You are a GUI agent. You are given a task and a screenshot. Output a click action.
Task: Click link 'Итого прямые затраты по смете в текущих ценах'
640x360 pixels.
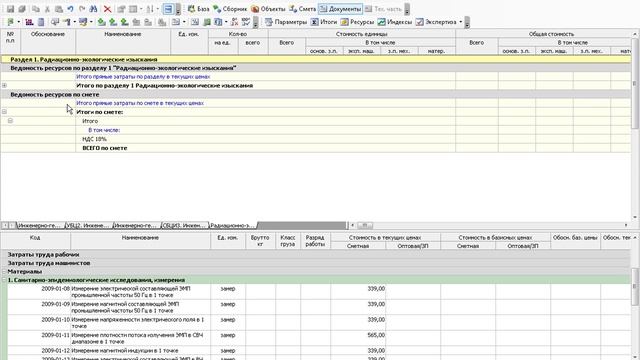(x=140, y=103)
